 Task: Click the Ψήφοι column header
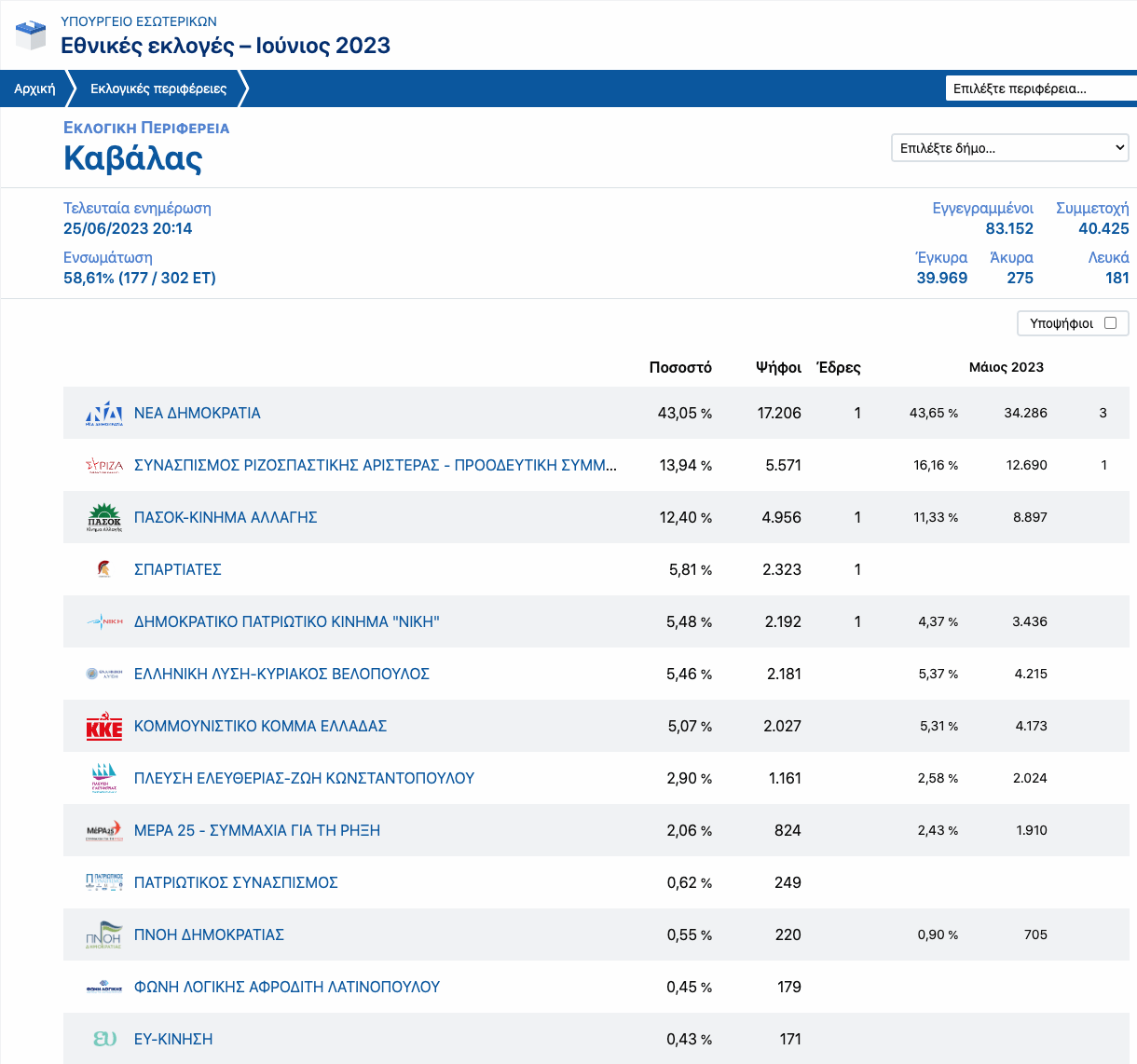click(778, 367)
